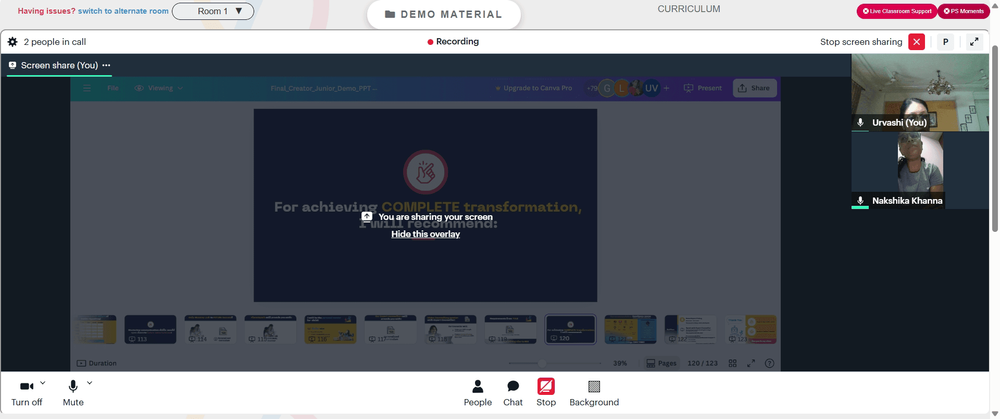Open Canva grid view icon
The height and width of the screenshot is (419, 1000).
pos(733,363)
